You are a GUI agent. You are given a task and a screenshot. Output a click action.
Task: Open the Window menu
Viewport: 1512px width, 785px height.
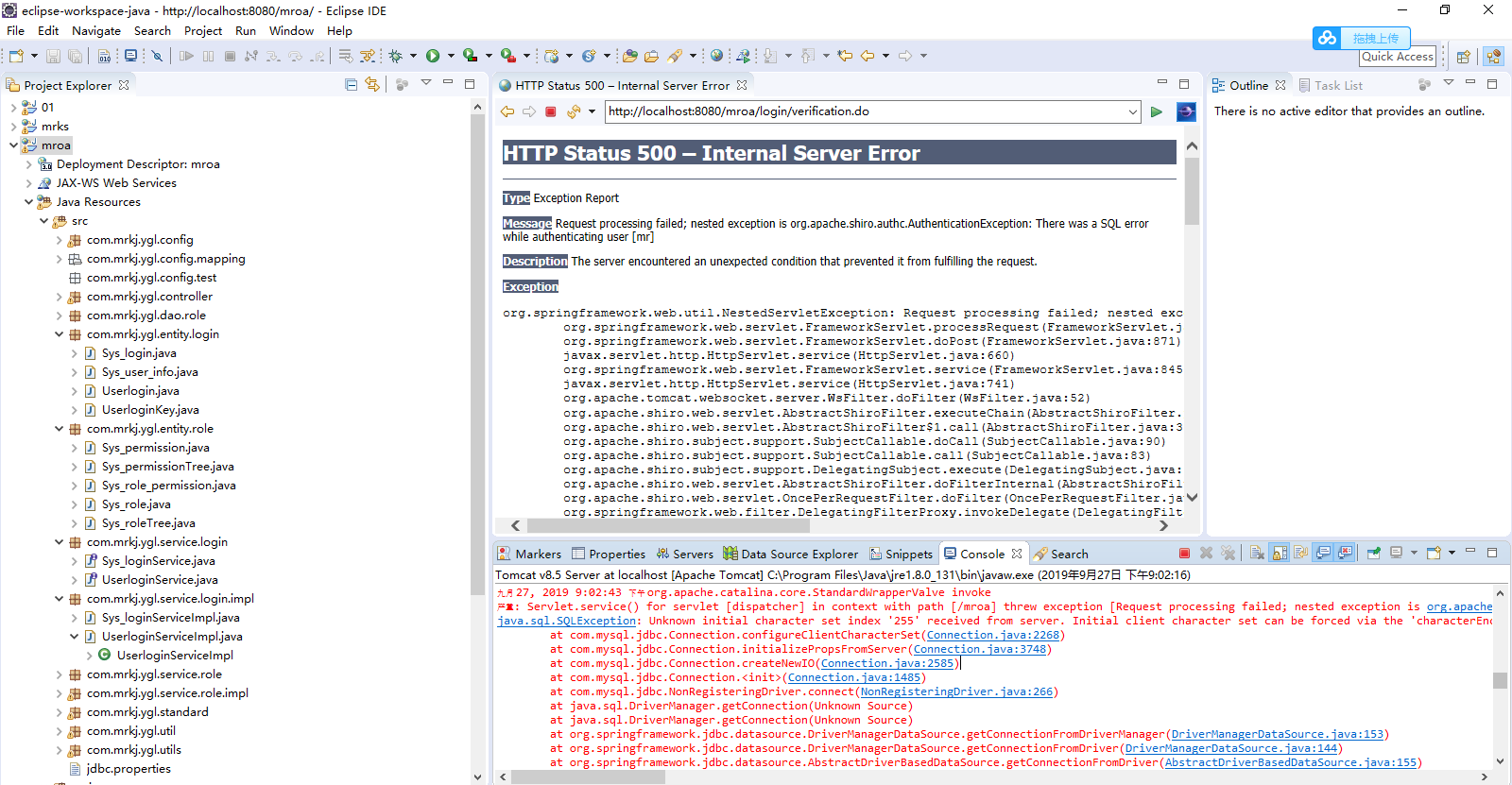[291, 30]
